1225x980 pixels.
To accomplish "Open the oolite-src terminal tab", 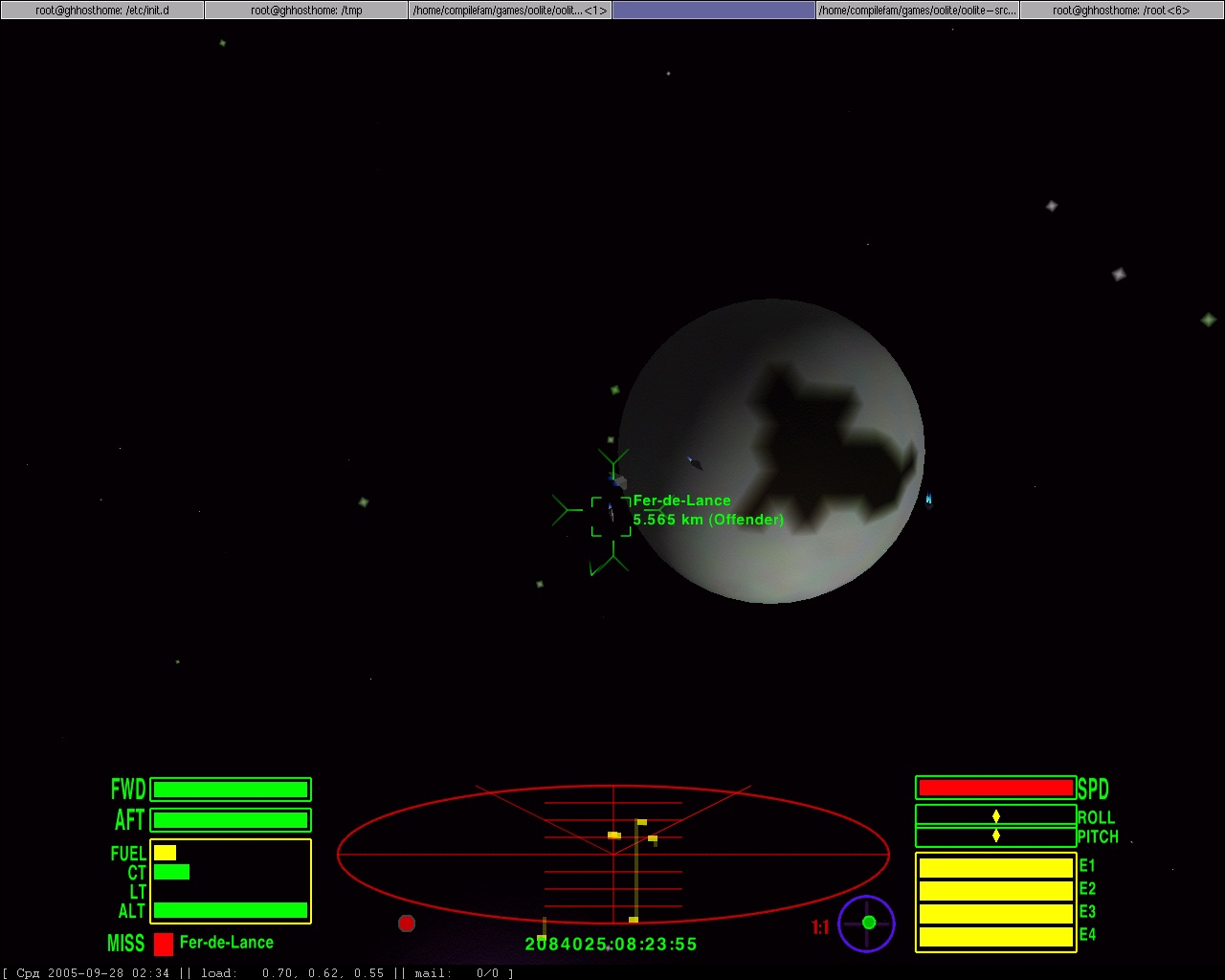I will (918, 10).
